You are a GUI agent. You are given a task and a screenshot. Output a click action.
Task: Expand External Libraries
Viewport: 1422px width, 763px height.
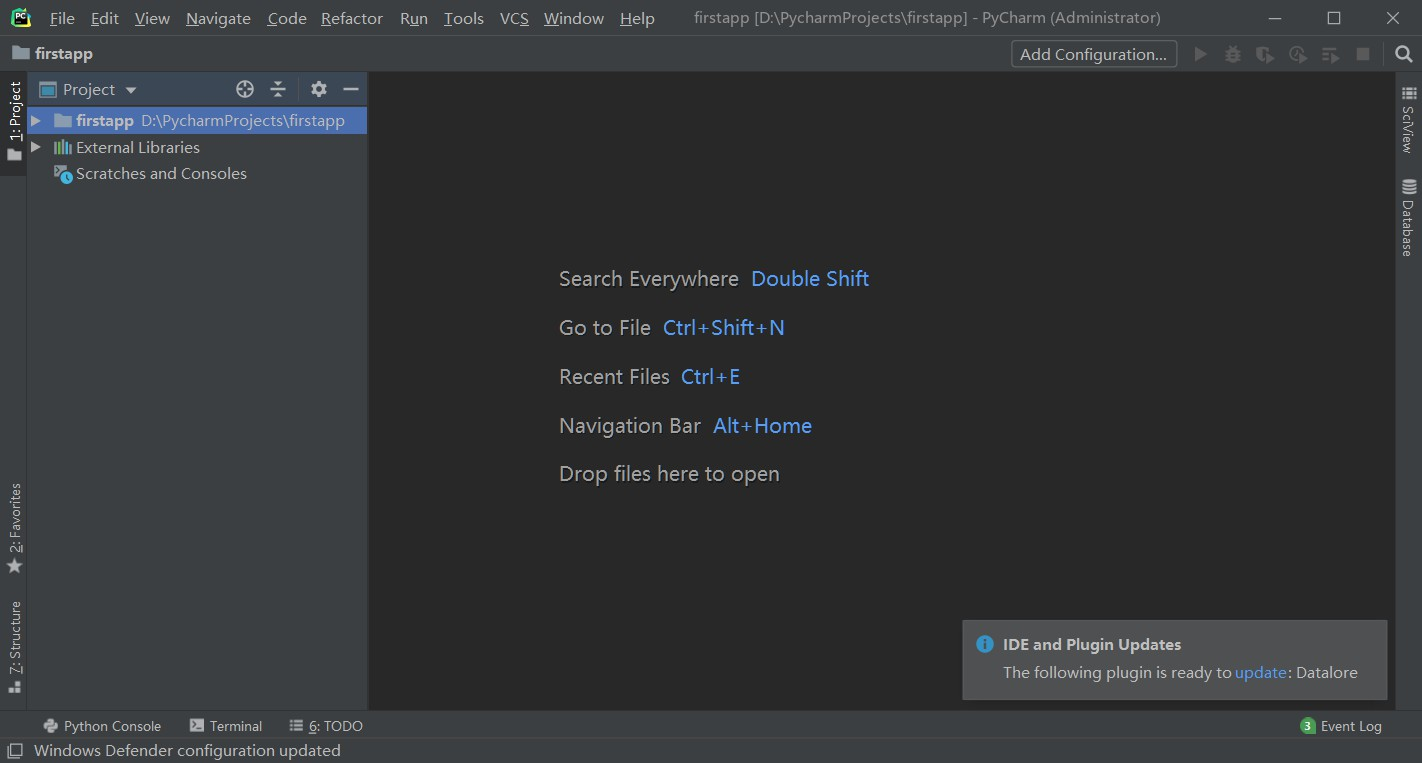point(36,147)
